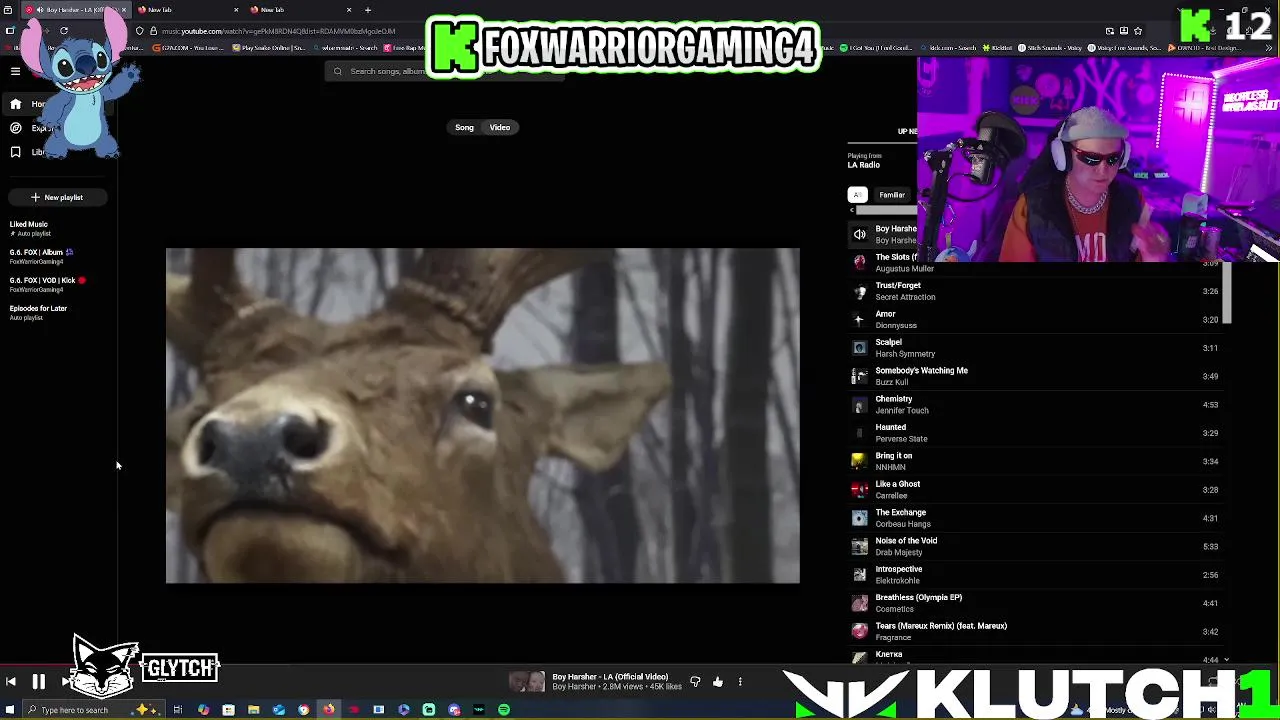Click Somebody's Watching Me album art
This screenshot has width=1280, height=720.
pos(859,376)
